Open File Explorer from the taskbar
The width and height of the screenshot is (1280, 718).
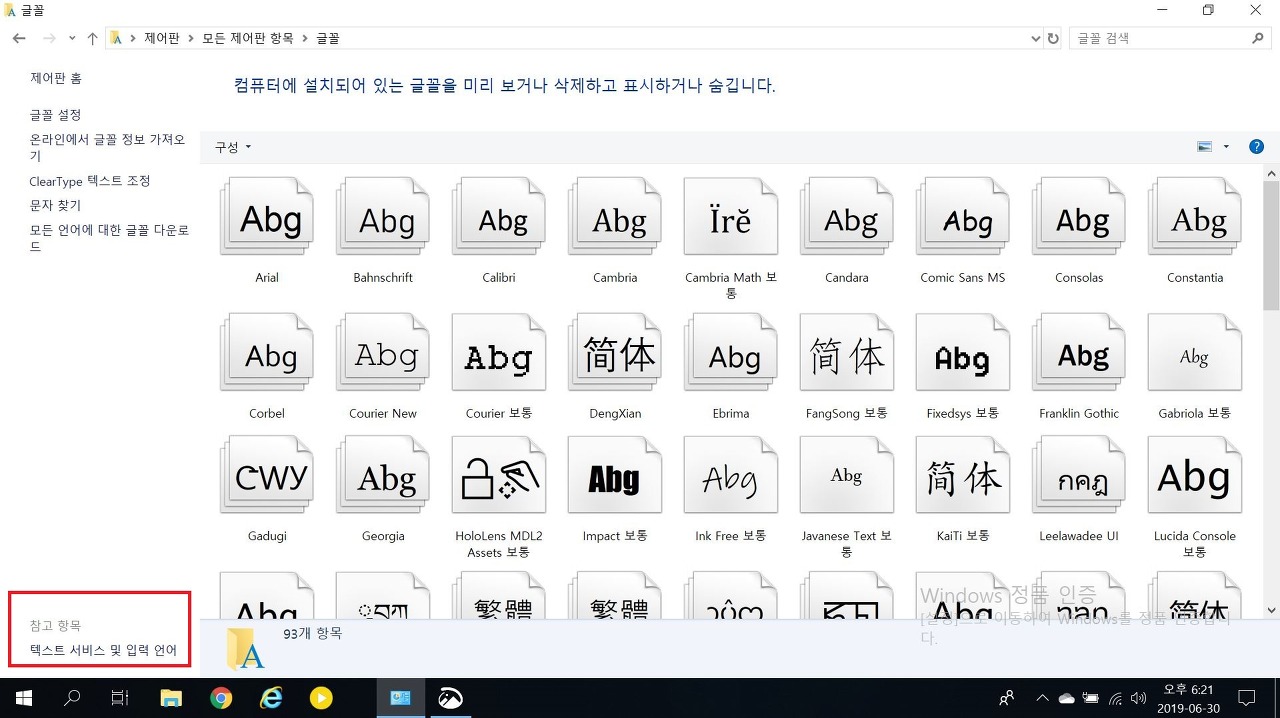click(171, 698)
